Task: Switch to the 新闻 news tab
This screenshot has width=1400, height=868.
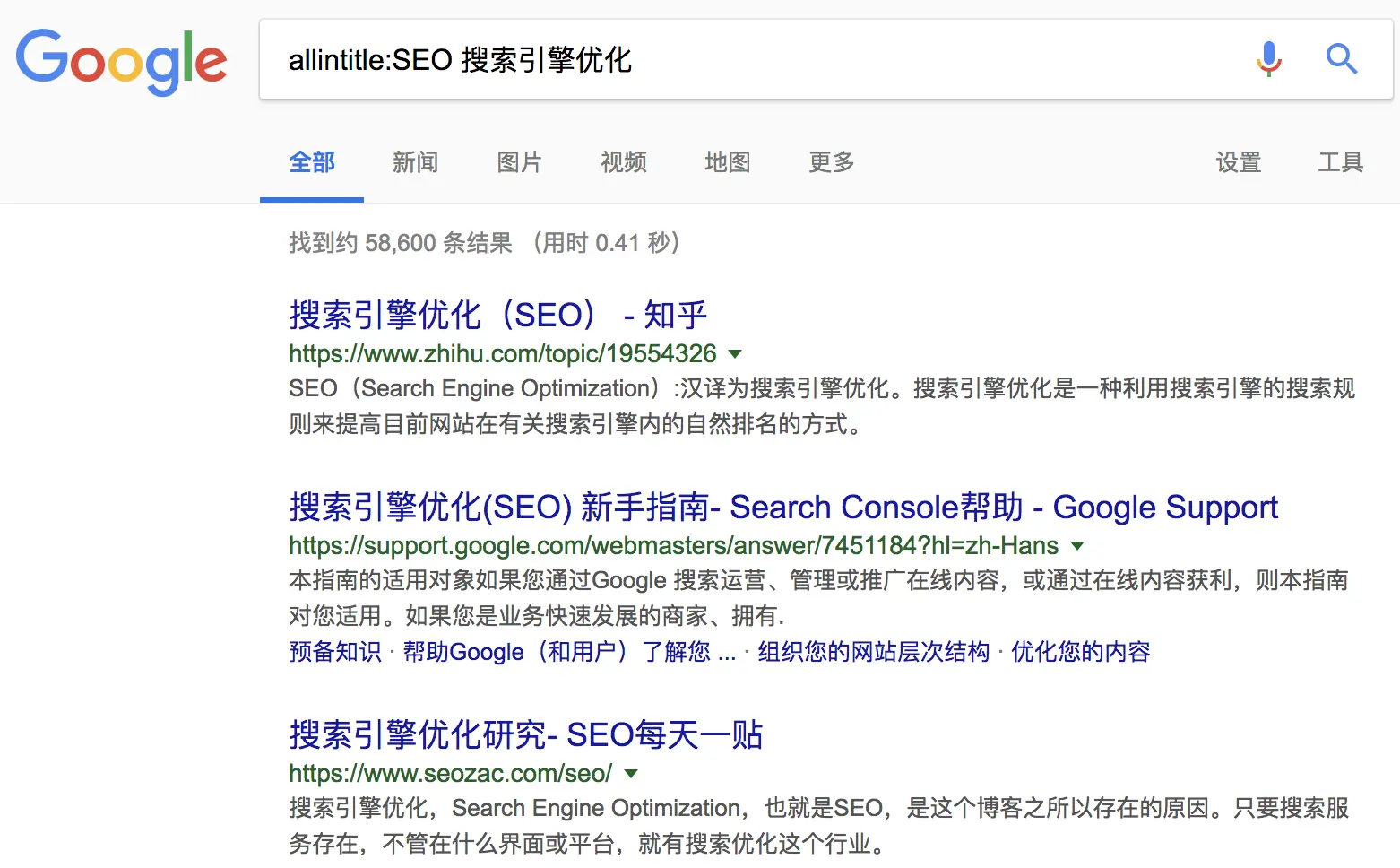Action: point(415,162)
